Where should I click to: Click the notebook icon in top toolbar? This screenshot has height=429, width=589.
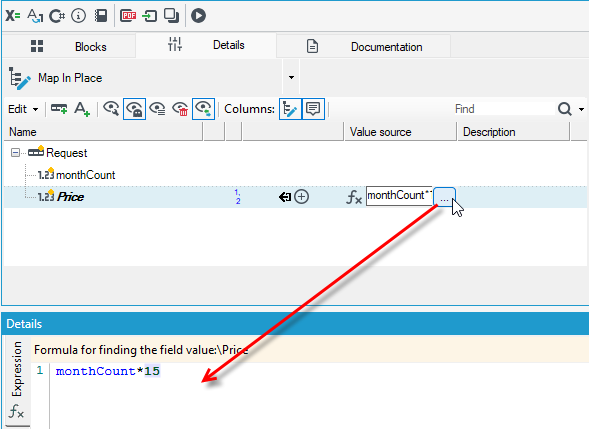[x=101, y=16]
